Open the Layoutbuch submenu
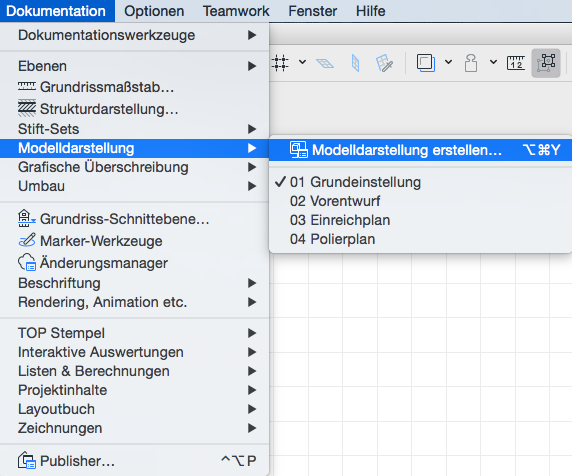The height and width of the screenshot is (476, 572). pos(134,409)
